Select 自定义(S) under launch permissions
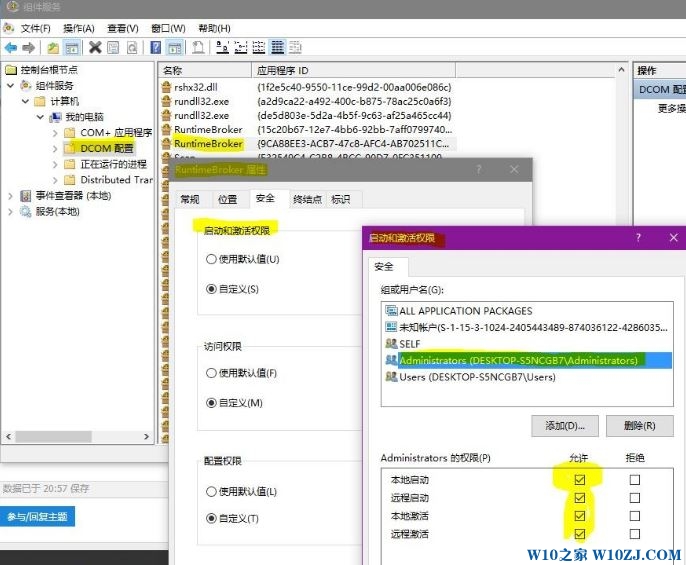 tap(211, 289)
